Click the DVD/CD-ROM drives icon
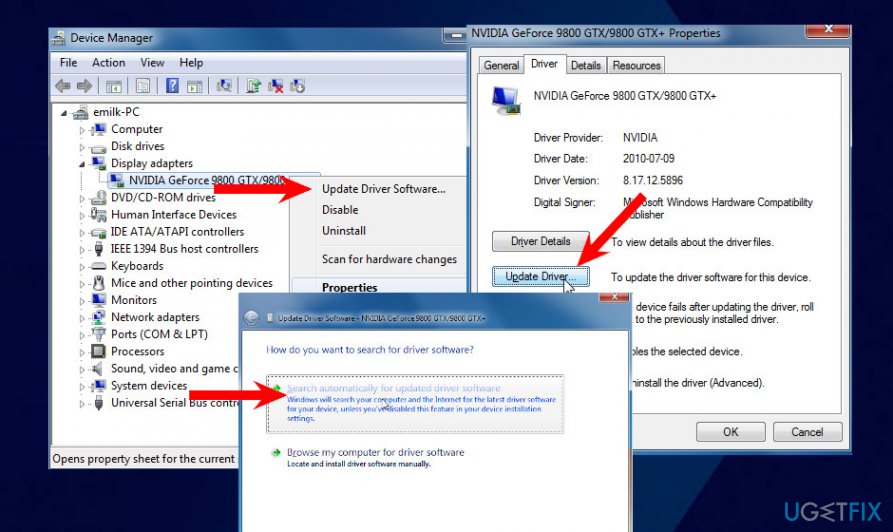The image size is (893, 532). [99, 198]
